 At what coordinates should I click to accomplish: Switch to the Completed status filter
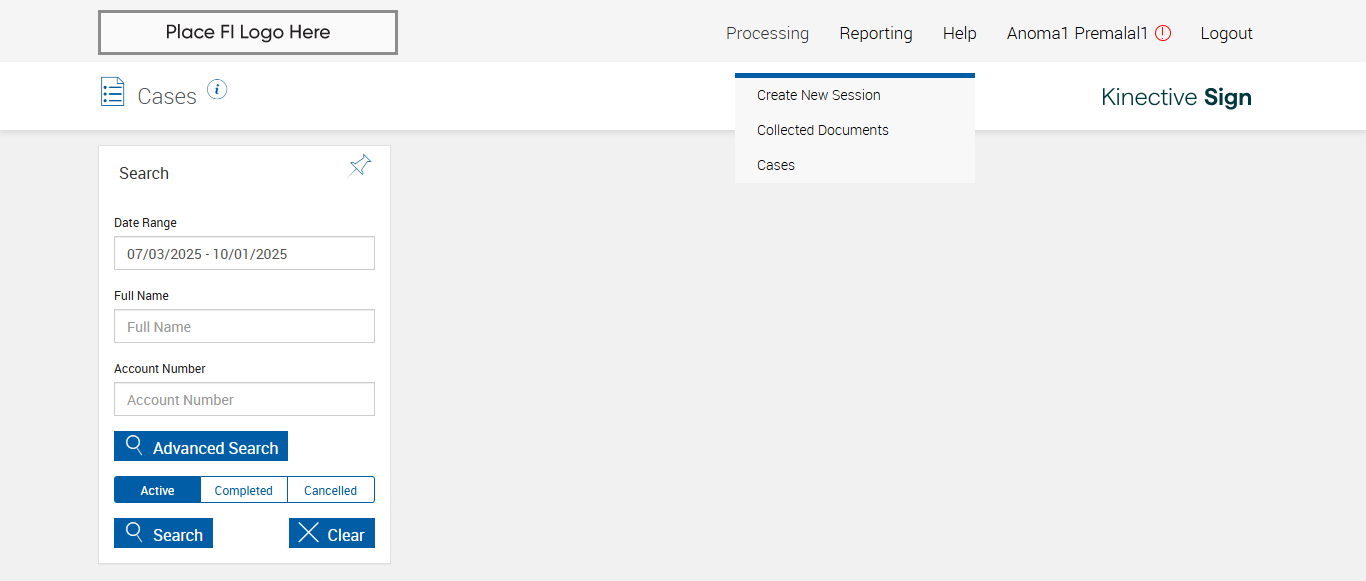tap(244, 490)
